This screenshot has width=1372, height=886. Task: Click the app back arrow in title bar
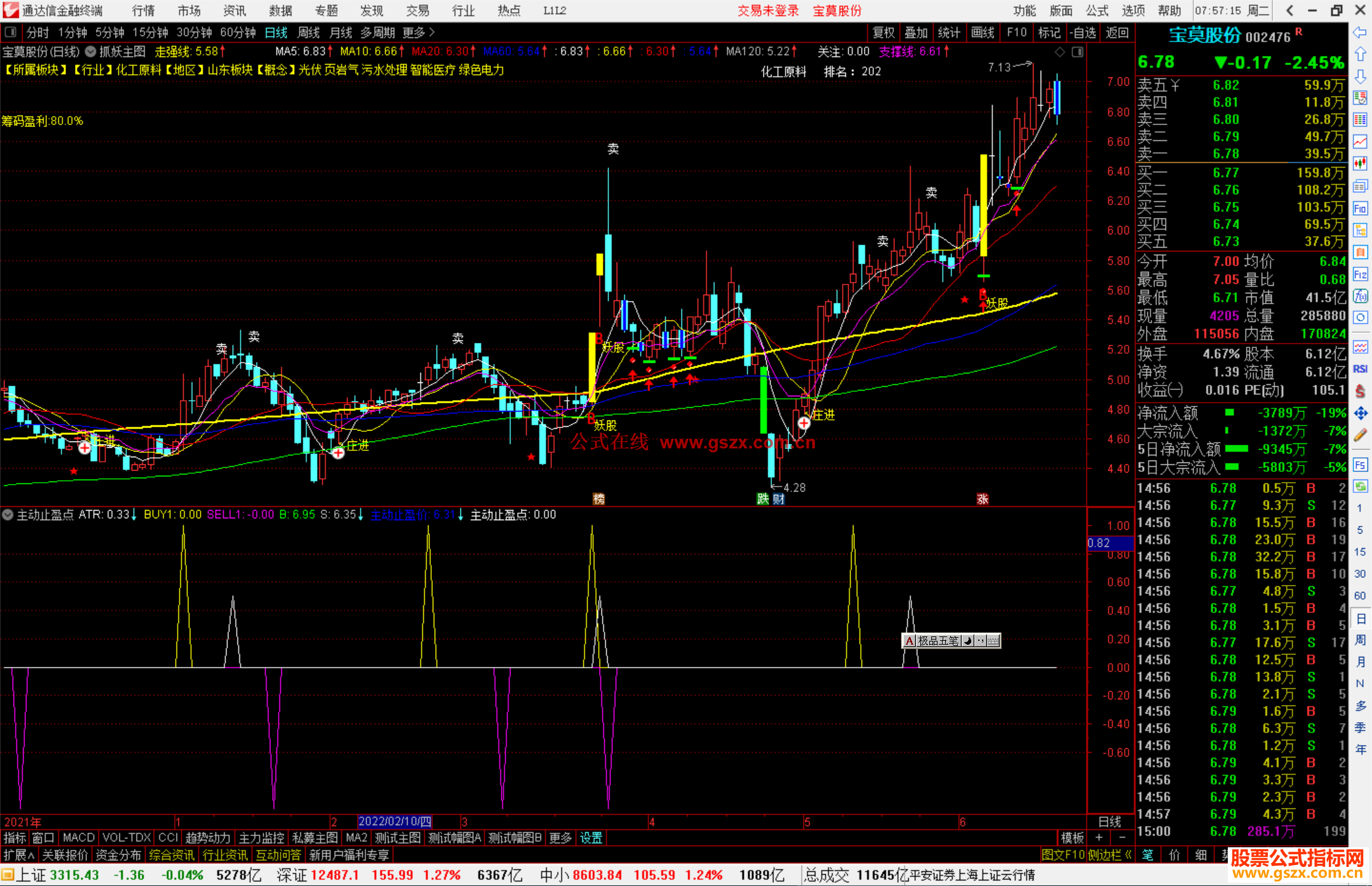coord(1289,10)
